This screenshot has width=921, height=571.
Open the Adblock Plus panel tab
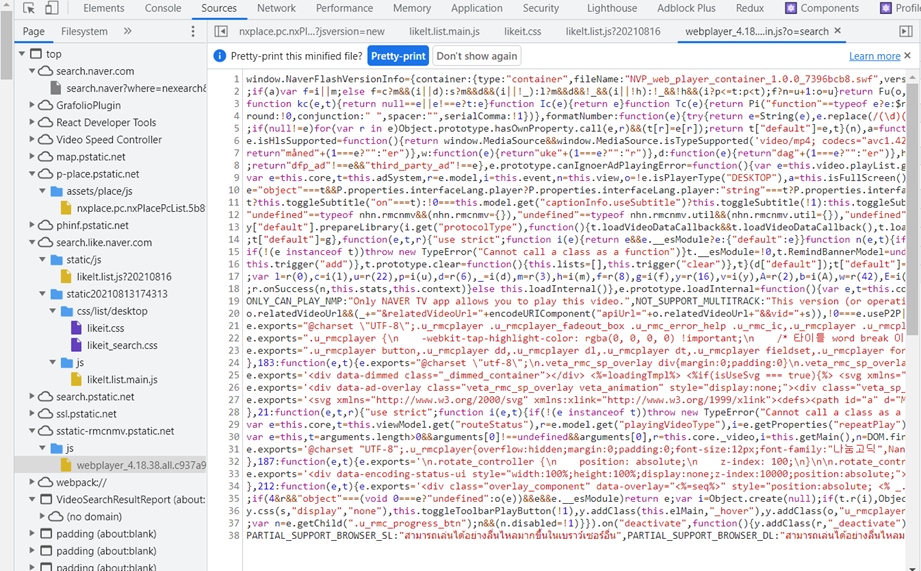[x=686, y=8]
